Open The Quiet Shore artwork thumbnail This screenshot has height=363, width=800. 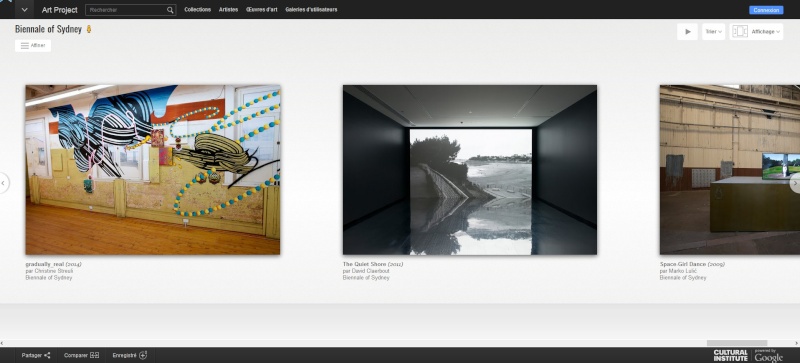(x=469, y=170)
